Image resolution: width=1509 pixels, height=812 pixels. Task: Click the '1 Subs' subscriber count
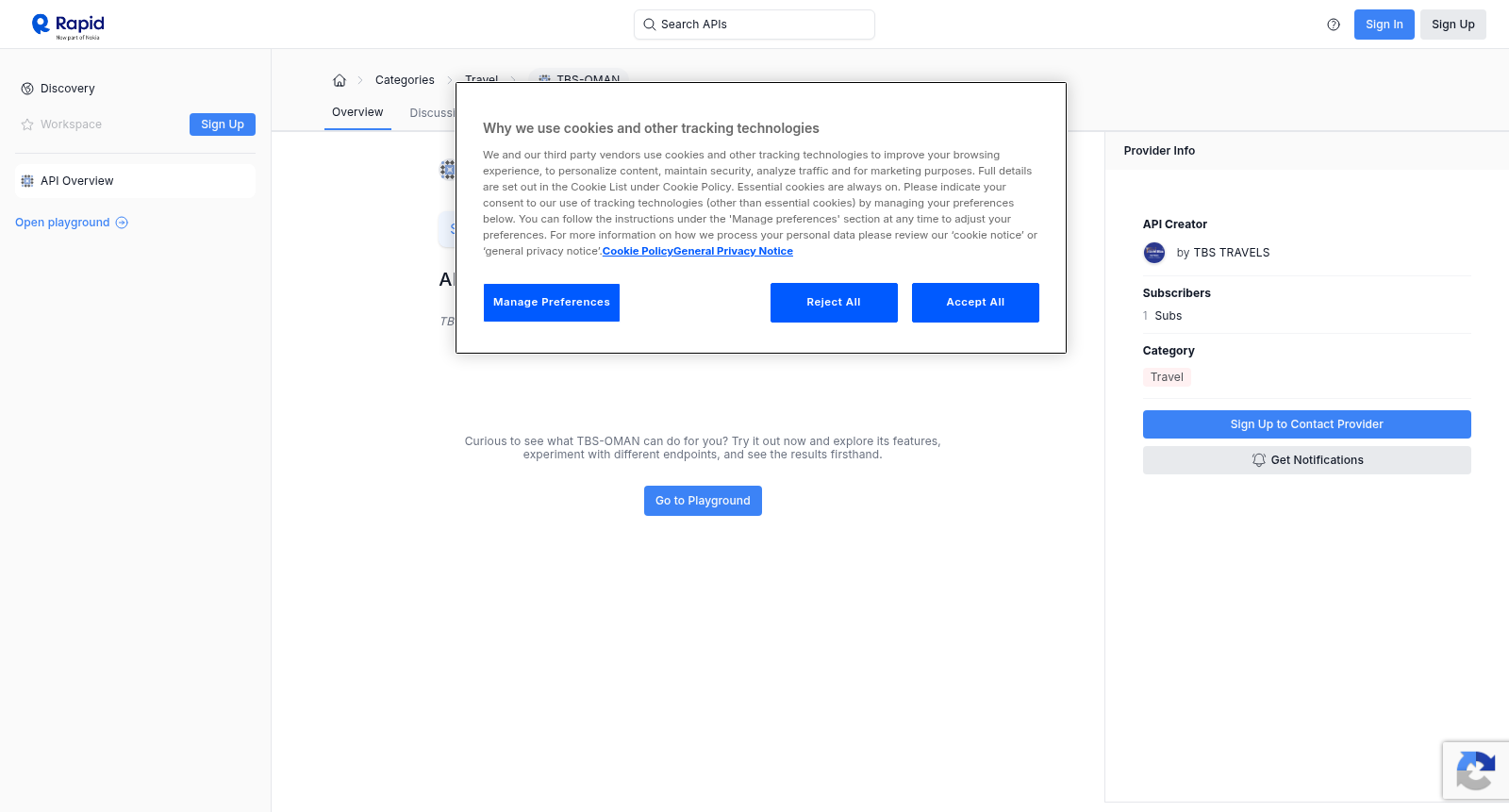coord(1162,316)
